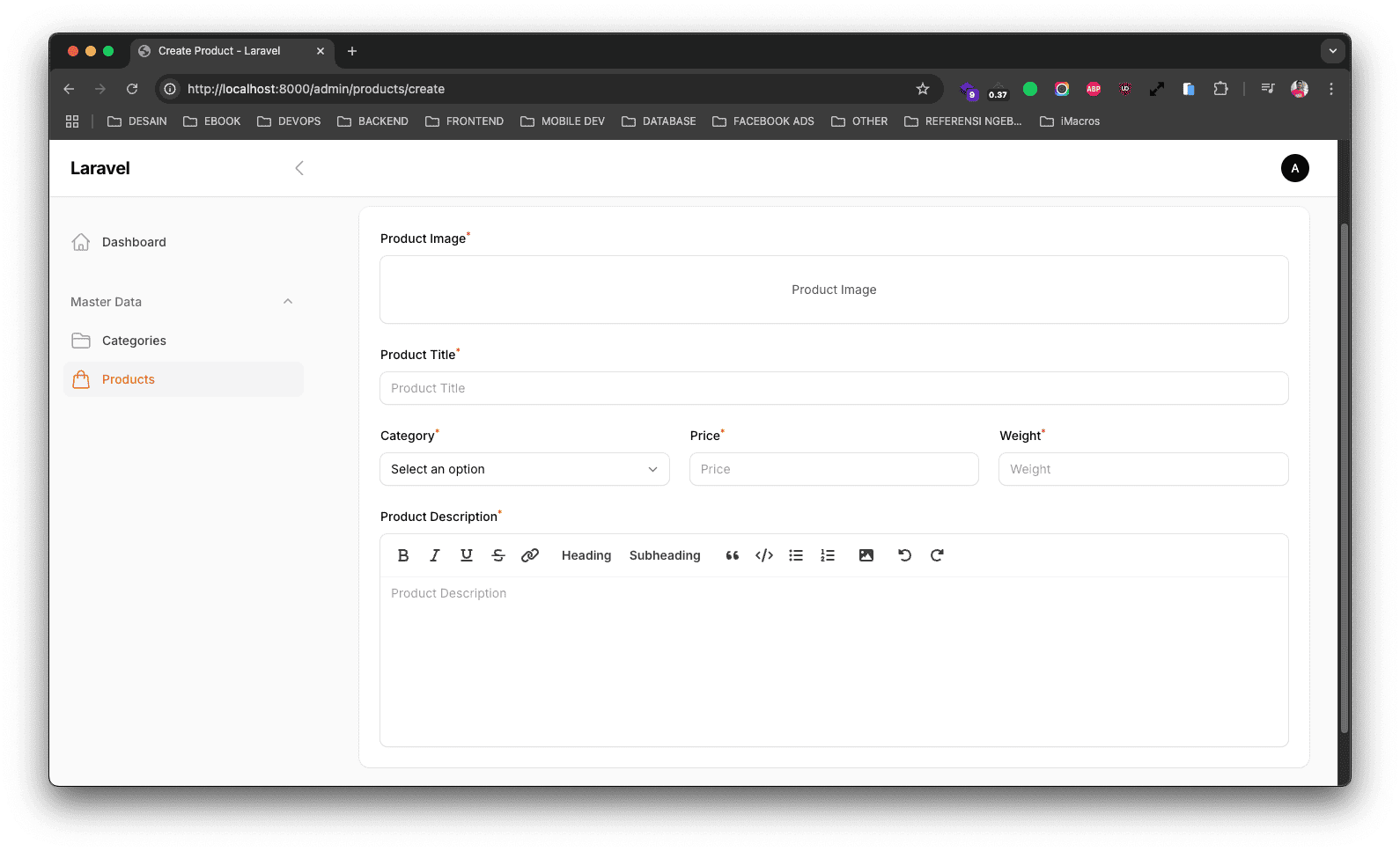
Task: Create a bulleted list
Action: coord(796,555)
